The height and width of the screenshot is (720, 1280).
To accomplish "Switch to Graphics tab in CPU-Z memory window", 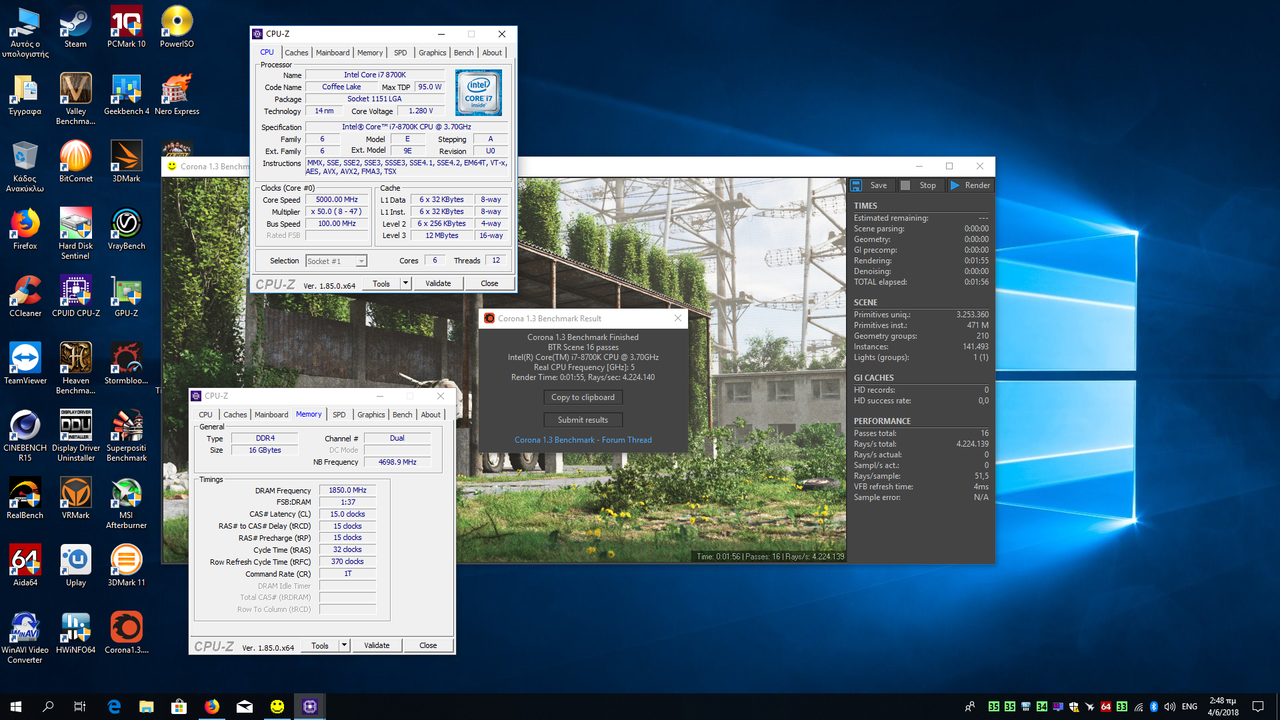I will click(x=371, y=414).
